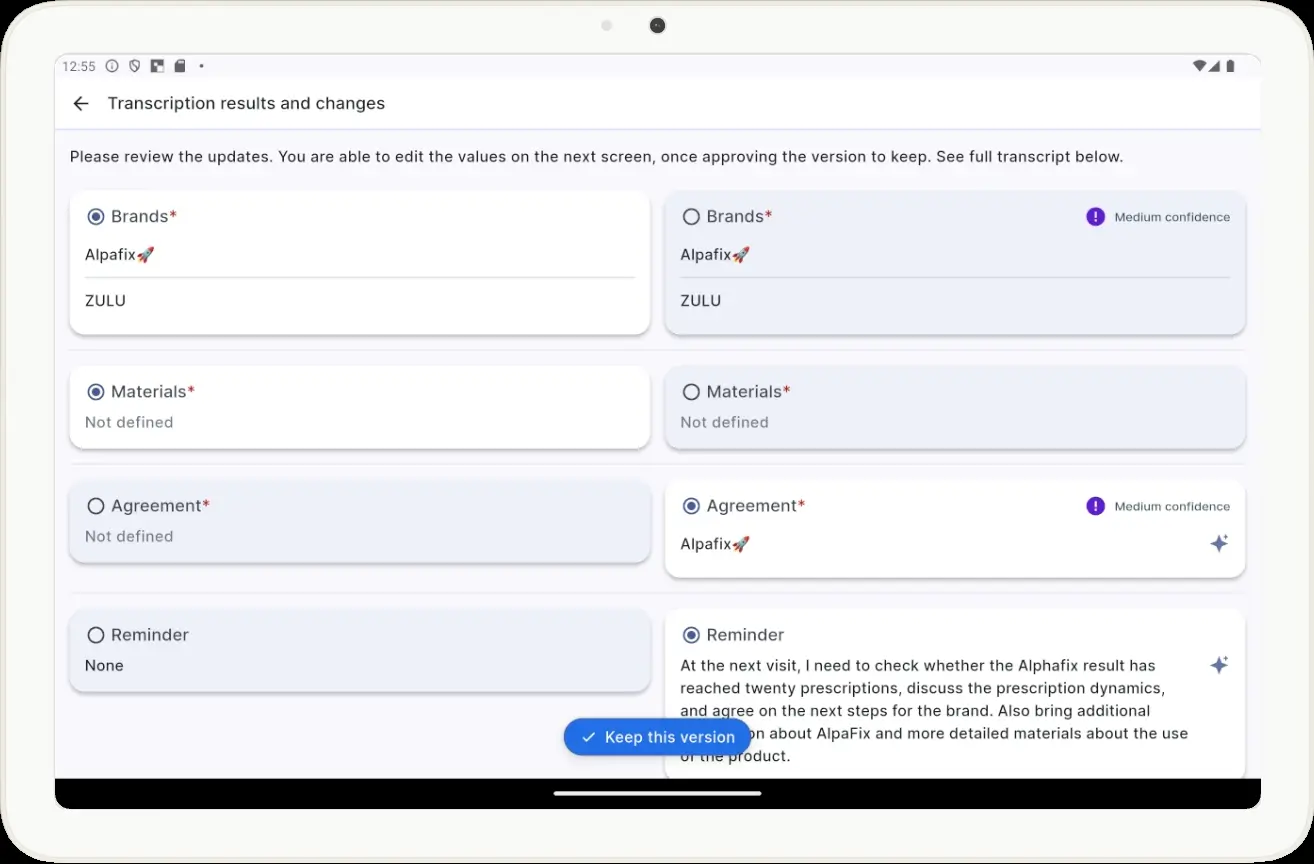Viewport: 1314px width, 864px height.
Task: Click the AI sparkle icon in Reminder card
Action: pyautogui.click(x=1219, y=665)
